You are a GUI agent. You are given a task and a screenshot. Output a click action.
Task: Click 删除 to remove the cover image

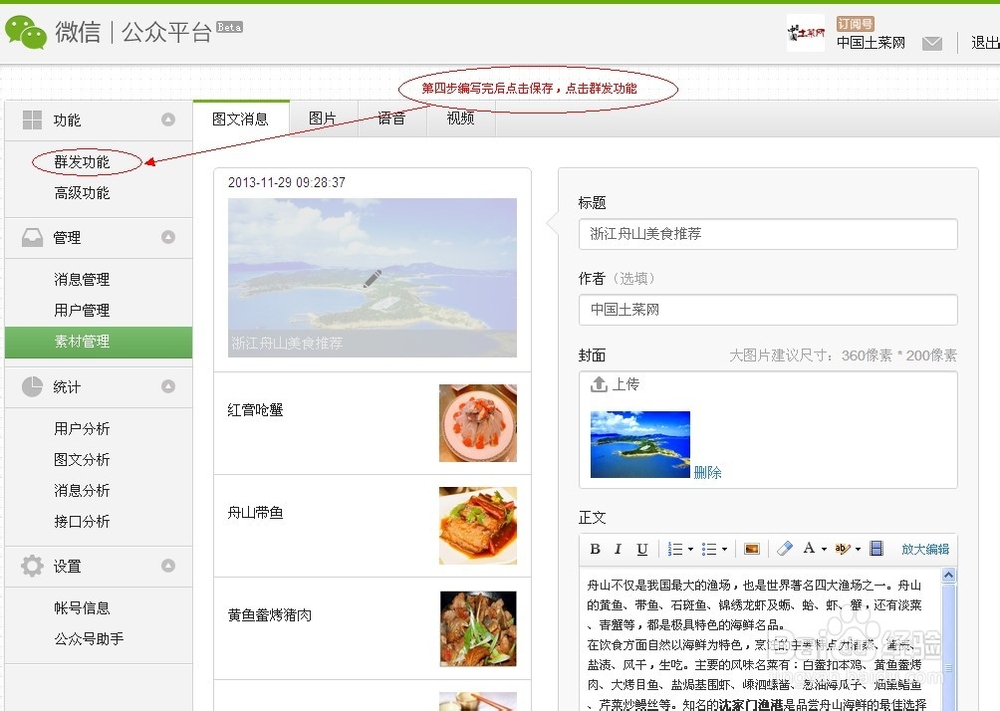pos(706,472)
